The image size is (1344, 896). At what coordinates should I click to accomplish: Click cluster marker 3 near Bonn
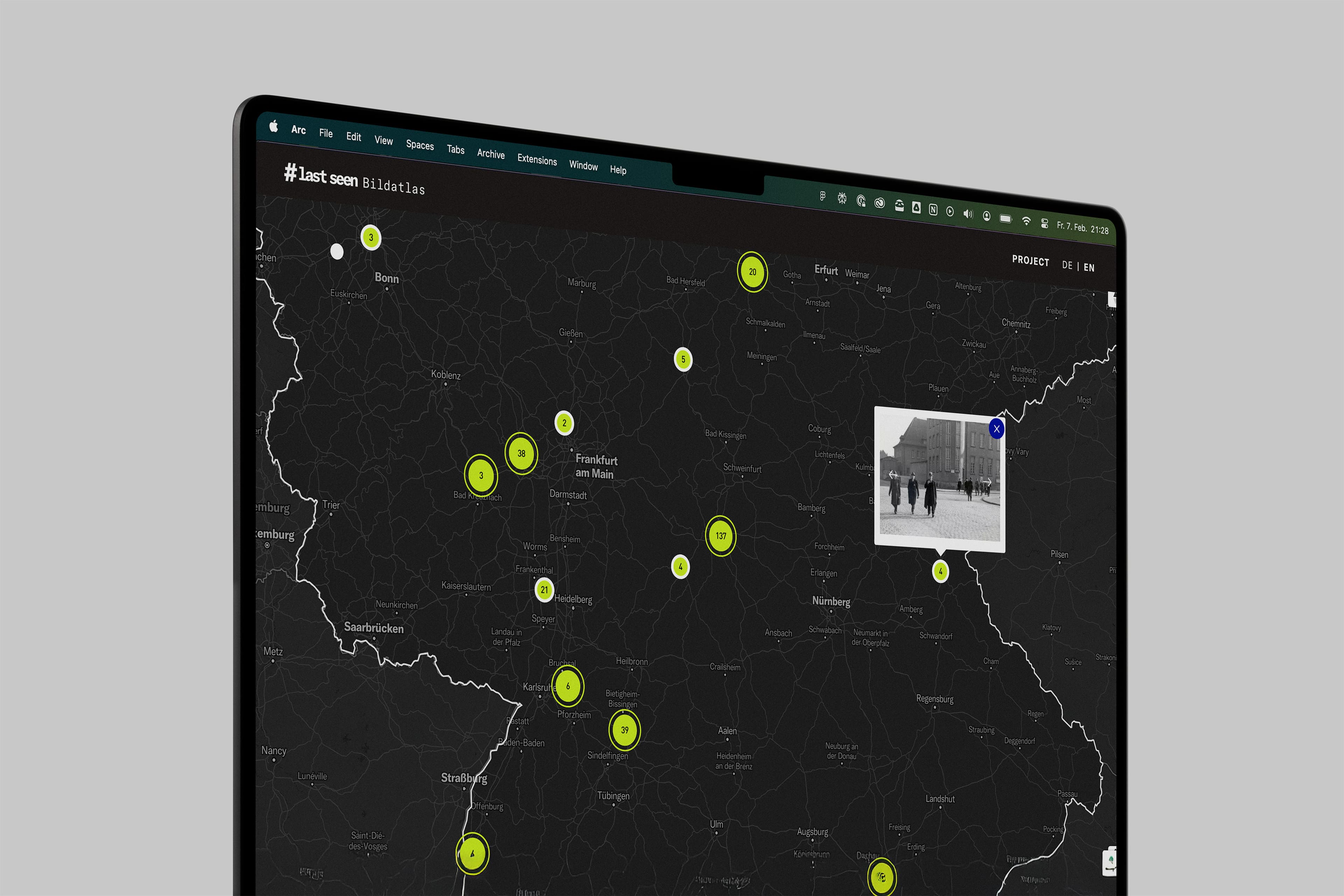pos(371,237)
